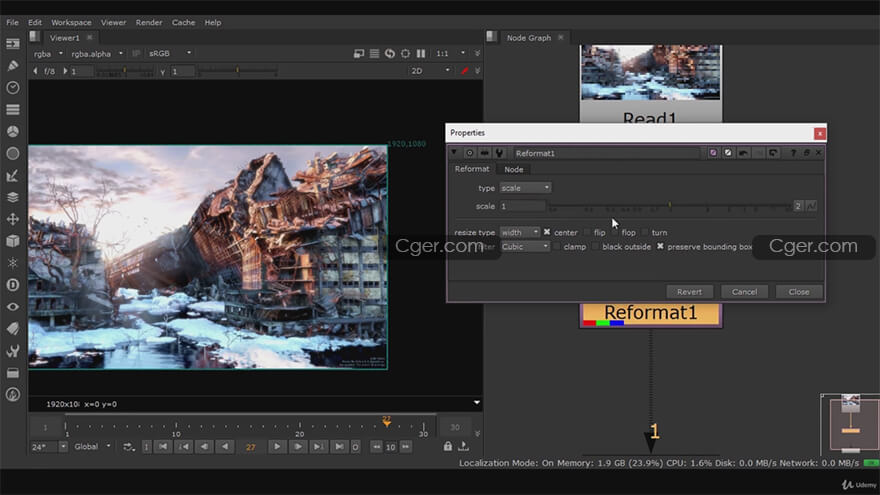Toggle Viewer proxy mode lines icon

point(374,53)
